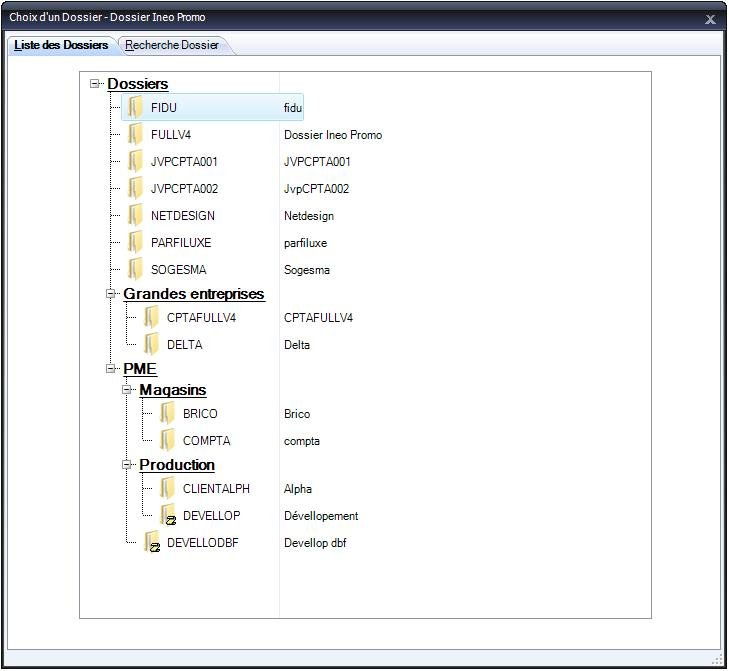Click the NETDESIGN folder icon
729x671 pixels.
[136, 216]
